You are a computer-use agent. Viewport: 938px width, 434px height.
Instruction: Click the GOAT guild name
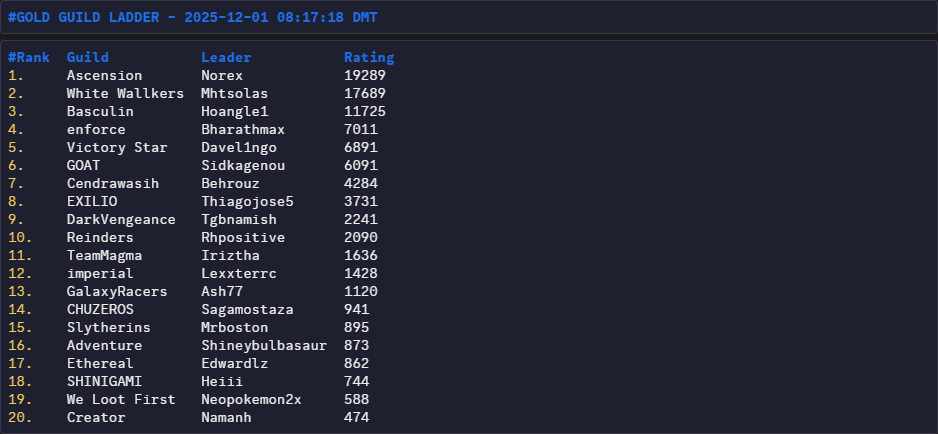coord(83,165)
